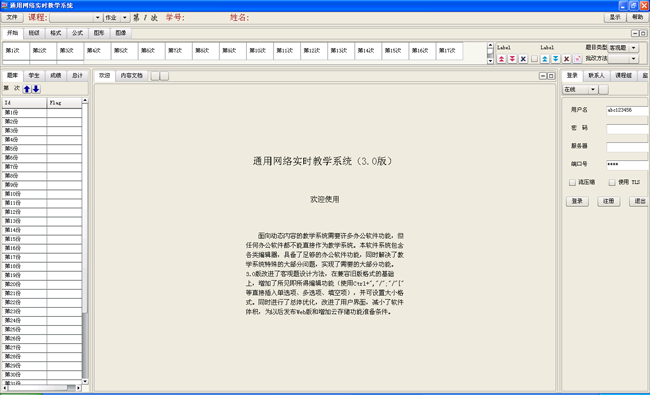This screenshot has height=395, width=650.
Task: Switch to the 内容文档 document tab
Action: pos(131,76)
